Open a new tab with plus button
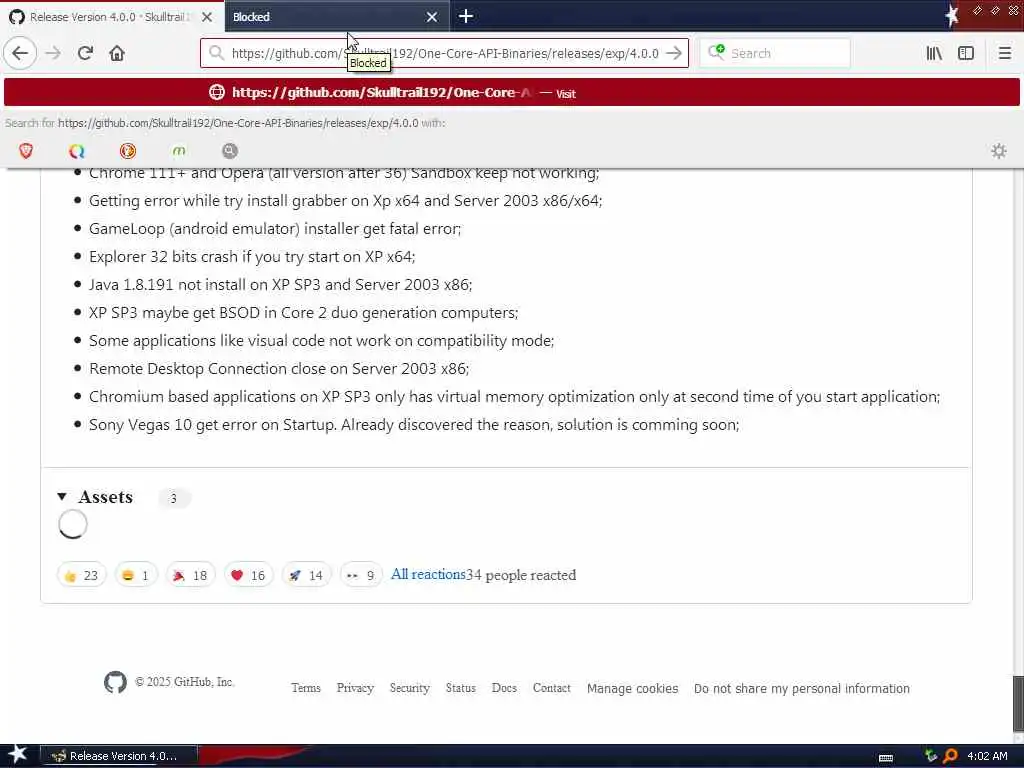 coord(466,16)
